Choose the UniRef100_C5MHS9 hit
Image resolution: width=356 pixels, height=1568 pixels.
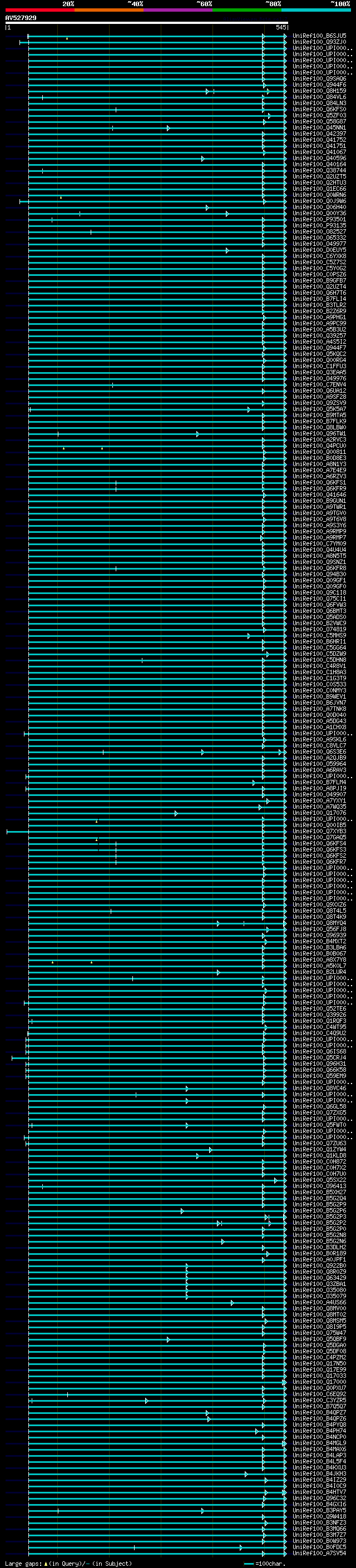pyautogui.click(x=319, y=635)
